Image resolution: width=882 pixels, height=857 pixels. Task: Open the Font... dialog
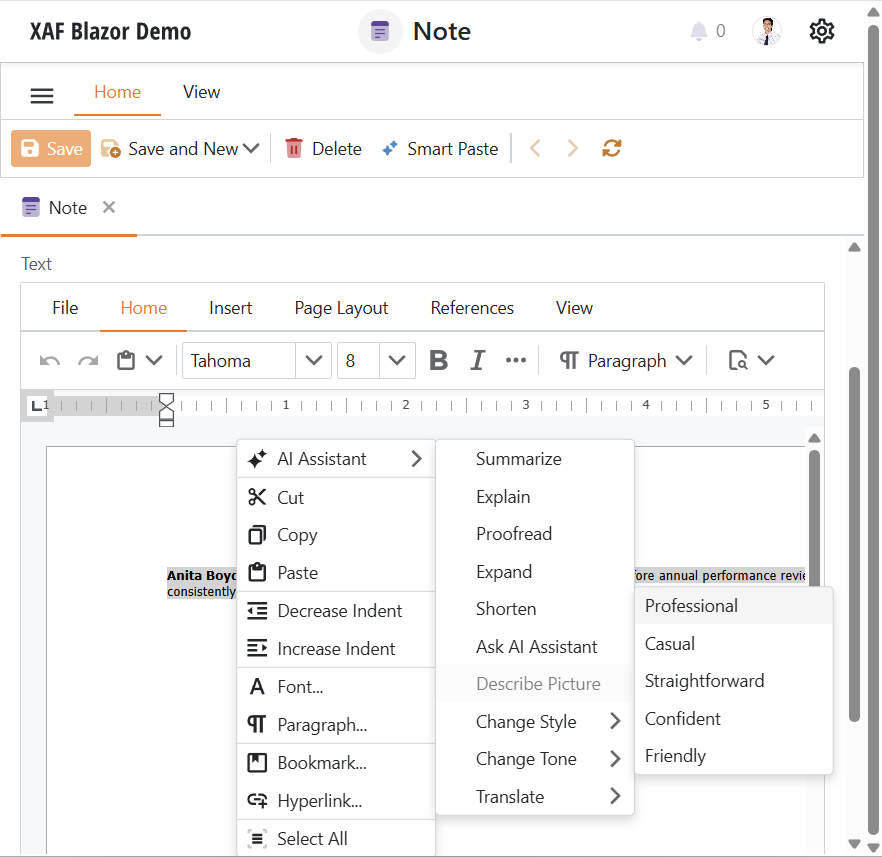tap(336, 687)
